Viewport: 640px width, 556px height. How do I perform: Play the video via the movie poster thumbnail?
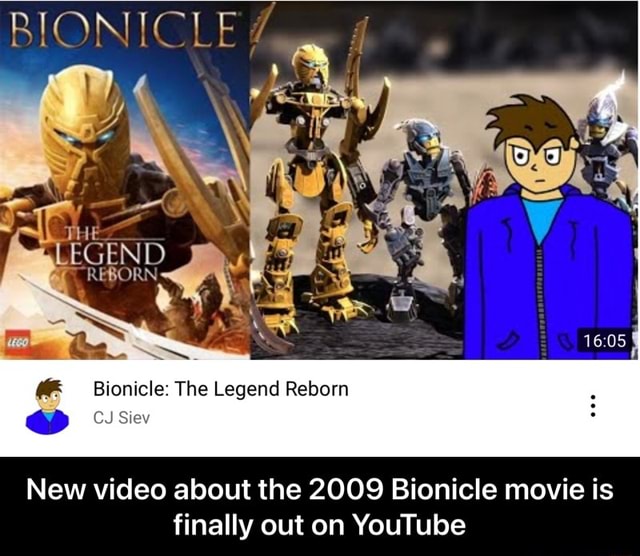click(x=125, y=180)
